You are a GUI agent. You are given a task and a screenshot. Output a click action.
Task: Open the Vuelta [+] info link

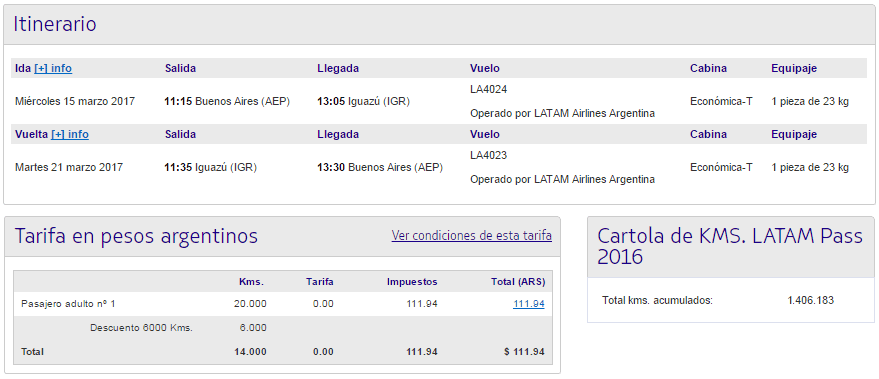[70, 135]
